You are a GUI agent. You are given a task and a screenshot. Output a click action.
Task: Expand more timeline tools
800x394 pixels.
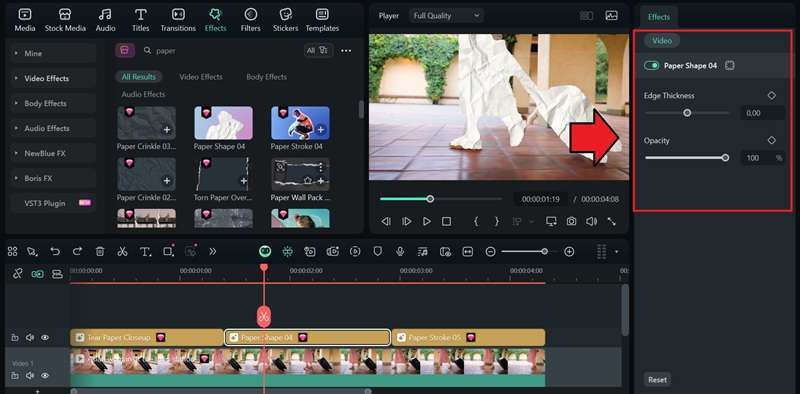213,251
